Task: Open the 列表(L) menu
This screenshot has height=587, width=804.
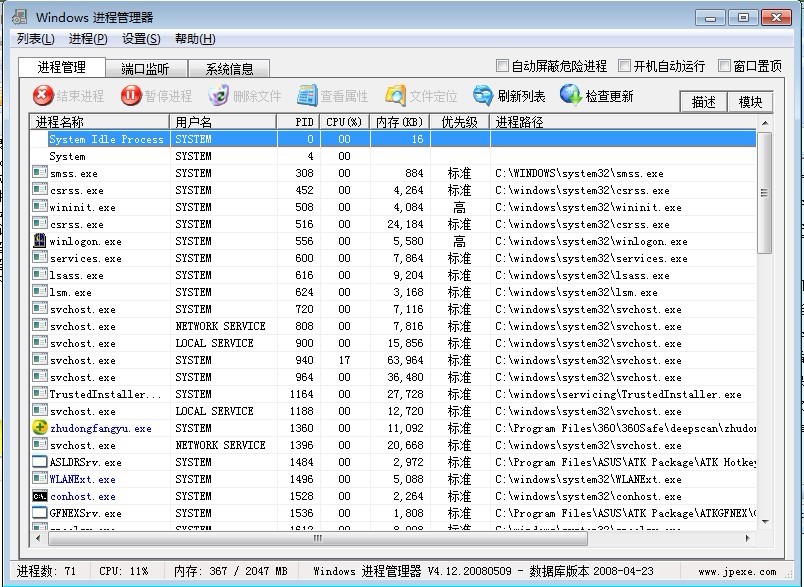Action: pos(35,39)
